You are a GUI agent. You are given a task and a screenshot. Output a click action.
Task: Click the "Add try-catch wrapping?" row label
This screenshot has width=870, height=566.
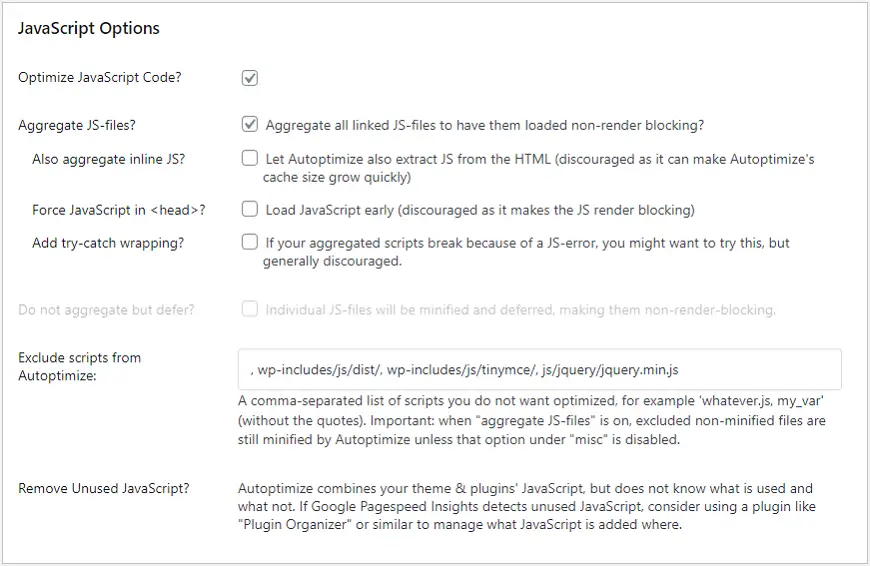tap(108, 243)
